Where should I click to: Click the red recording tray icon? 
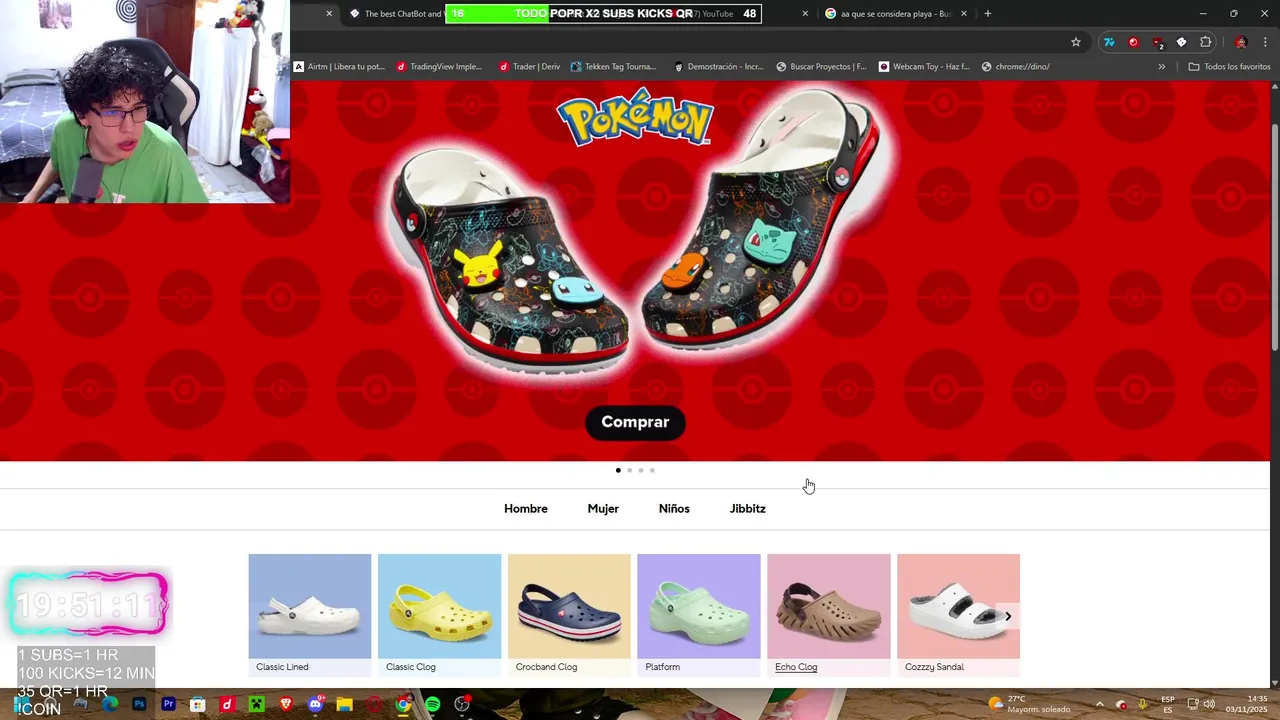pos(1121,704)
